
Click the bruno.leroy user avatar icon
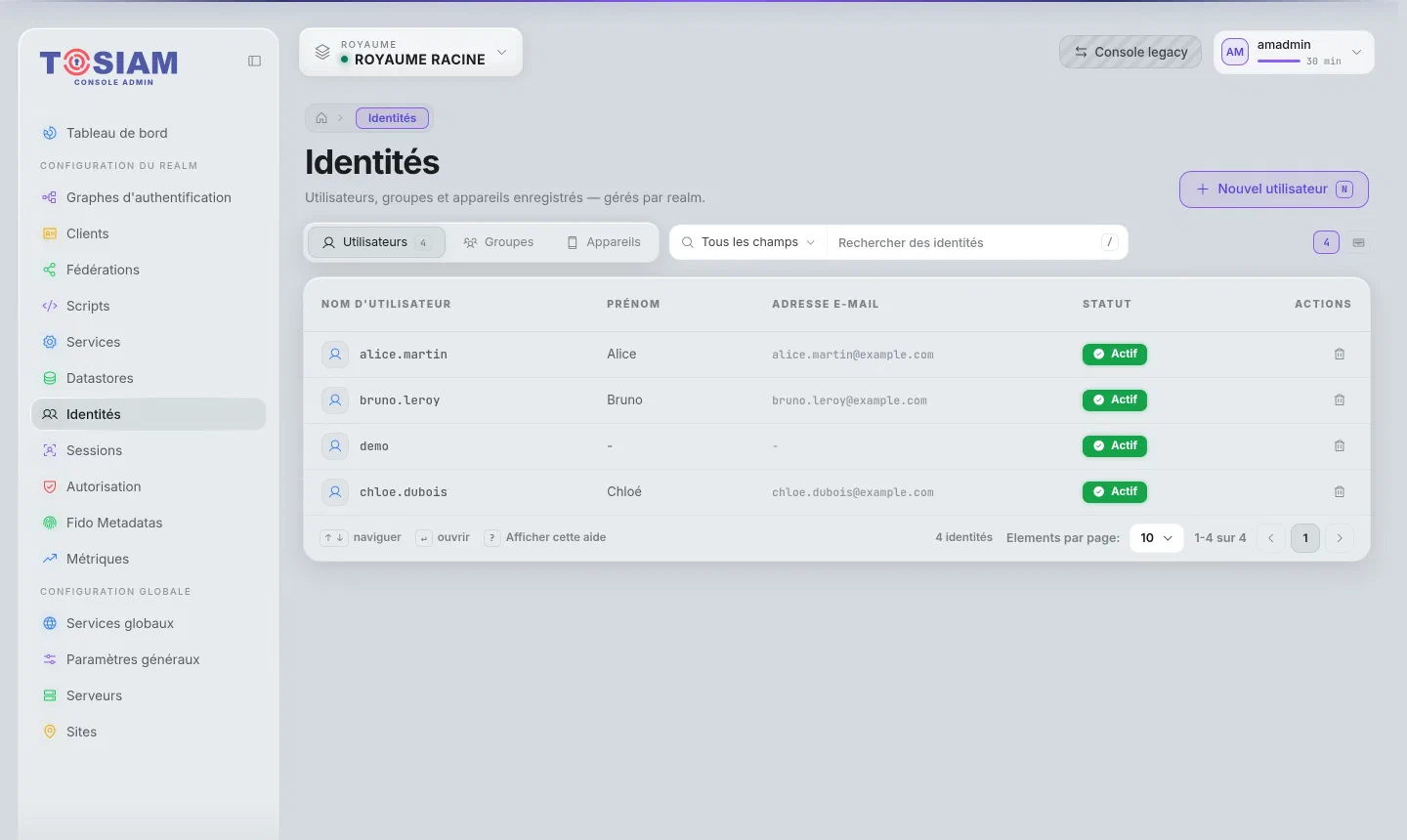(335, 400)
